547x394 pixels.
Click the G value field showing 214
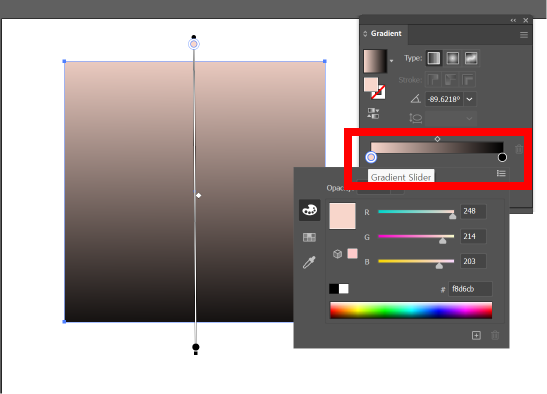(473, 236)
